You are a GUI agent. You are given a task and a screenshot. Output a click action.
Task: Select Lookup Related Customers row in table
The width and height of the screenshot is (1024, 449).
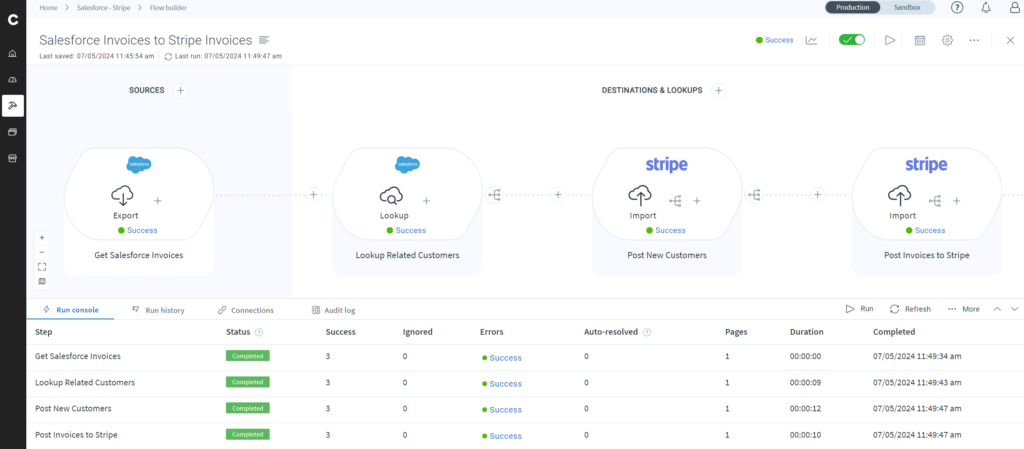click(525, 383)
